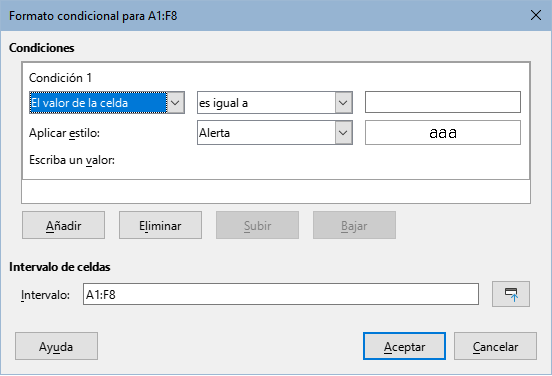The width and height of the screenshot is (552, 376).
Task: Click the 'Intervalo:' label
Action: pyautogui.click(x=45, y=295)
